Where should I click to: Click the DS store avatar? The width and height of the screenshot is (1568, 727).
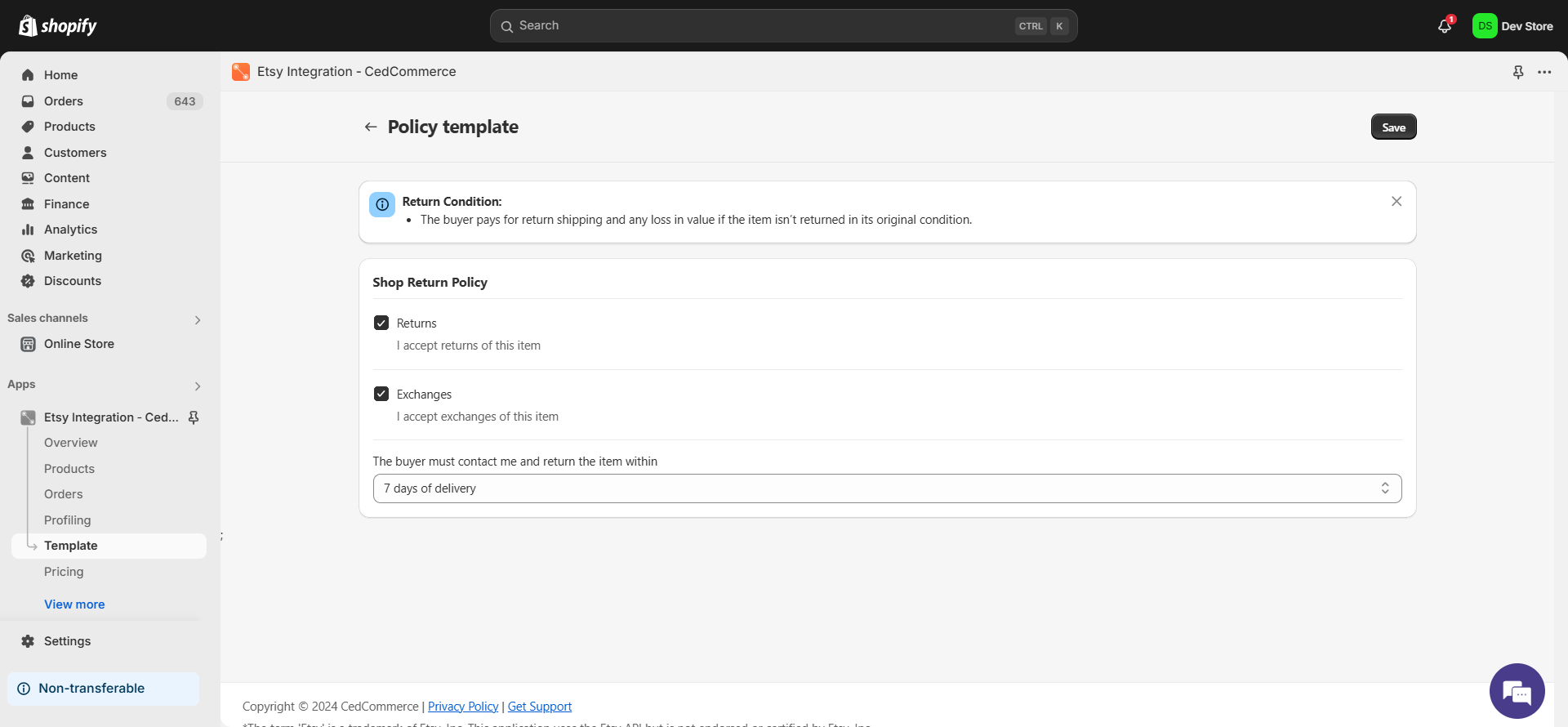pos(1485,26)
